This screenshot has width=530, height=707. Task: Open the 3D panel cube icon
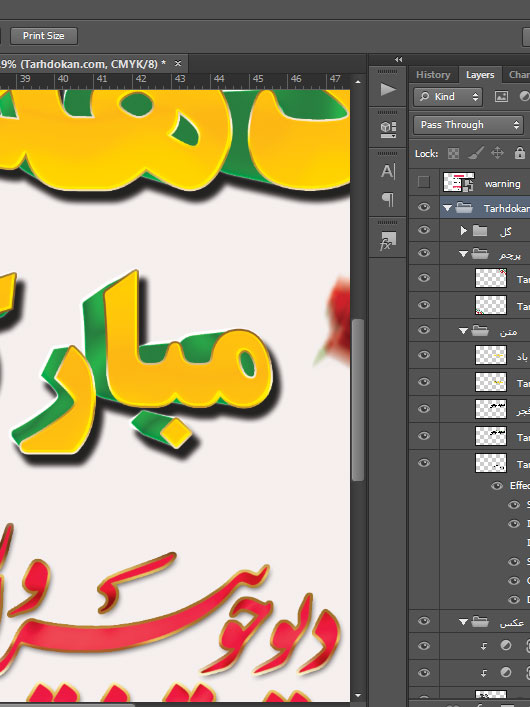click(388, 129)
